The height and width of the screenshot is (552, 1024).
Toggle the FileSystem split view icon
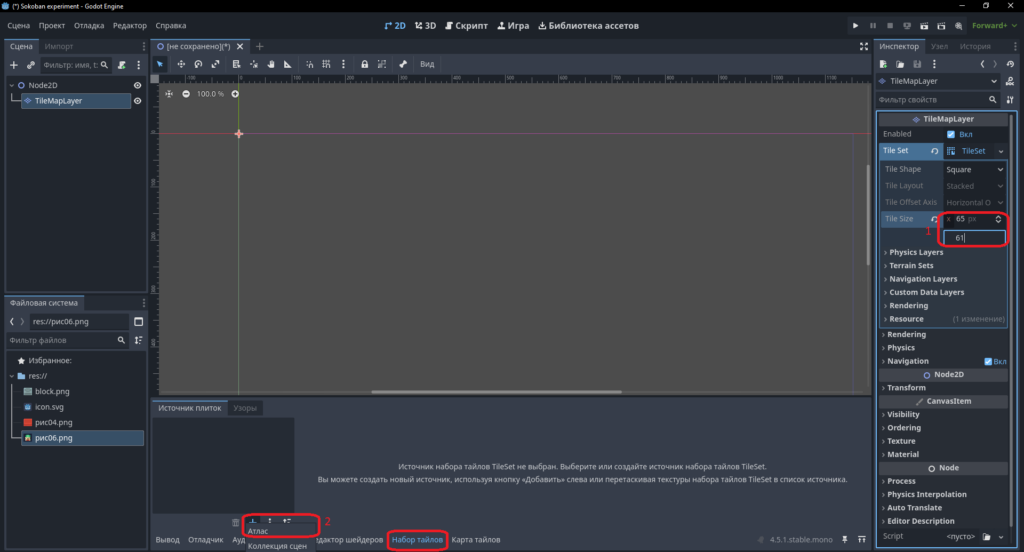click(138, 321)
